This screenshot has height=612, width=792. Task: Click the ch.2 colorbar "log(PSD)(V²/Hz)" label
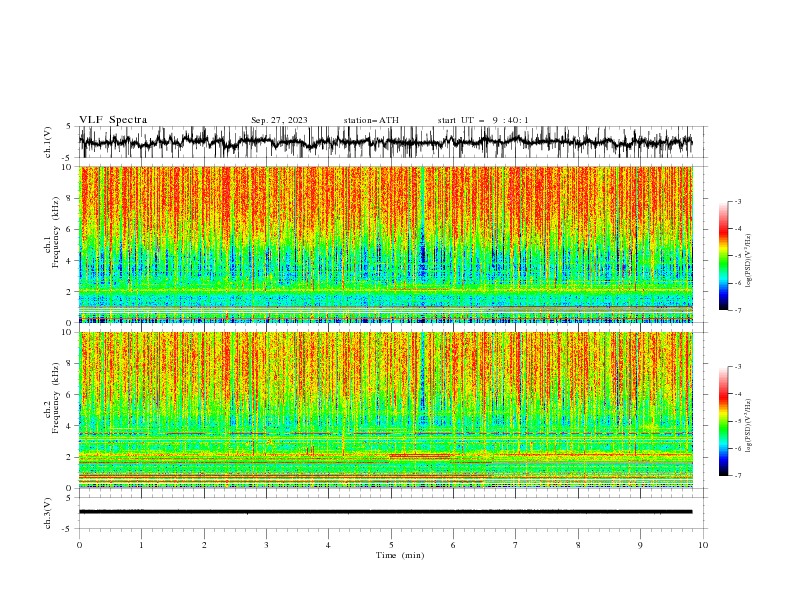coord(749,425)
